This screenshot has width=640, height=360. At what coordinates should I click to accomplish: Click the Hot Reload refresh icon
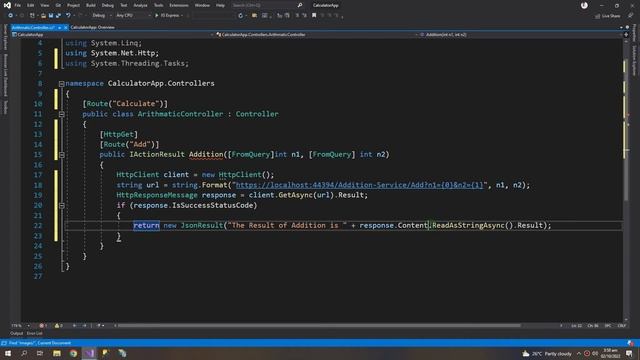click(x=240, y=16)
